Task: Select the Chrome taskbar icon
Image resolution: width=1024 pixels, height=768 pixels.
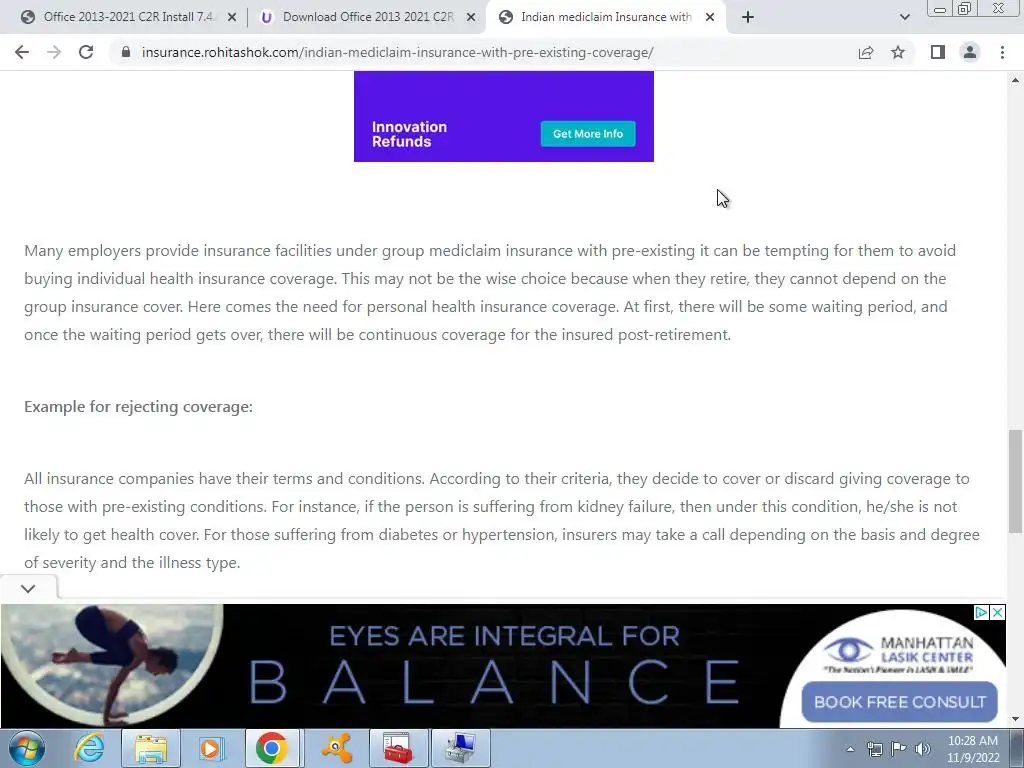Action: tap(272, 748)
